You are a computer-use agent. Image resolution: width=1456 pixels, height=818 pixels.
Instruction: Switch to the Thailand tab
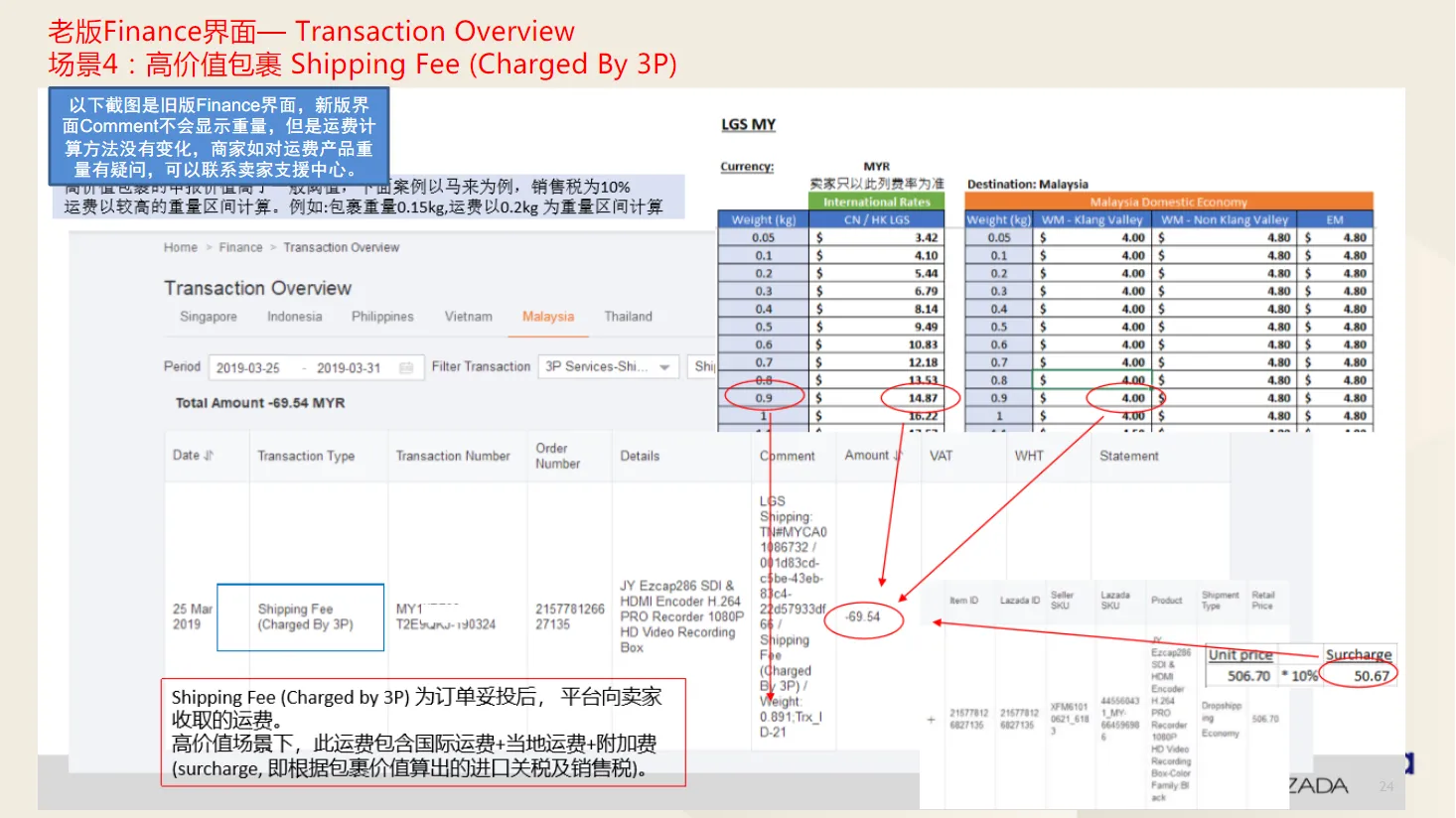click(x=628, y=316)
